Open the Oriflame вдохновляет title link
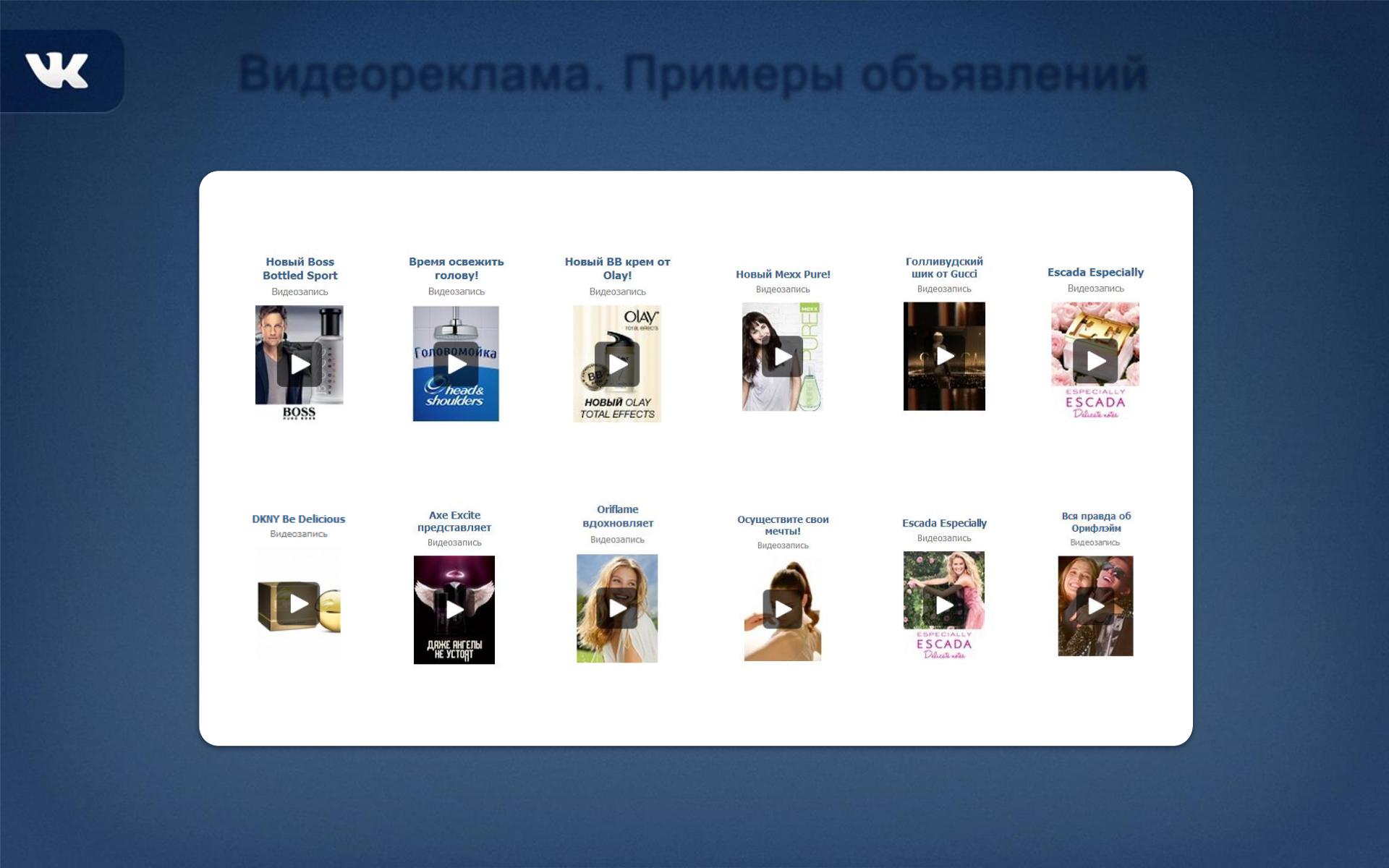 coord(617,516)
